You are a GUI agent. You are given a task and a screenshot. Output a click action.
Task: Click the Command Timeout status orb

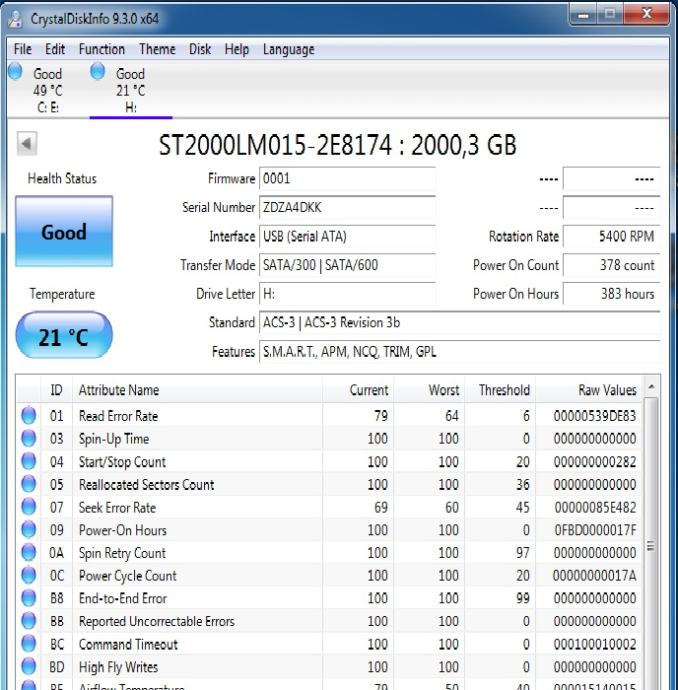pyautogui.click(x=29, y=644)
